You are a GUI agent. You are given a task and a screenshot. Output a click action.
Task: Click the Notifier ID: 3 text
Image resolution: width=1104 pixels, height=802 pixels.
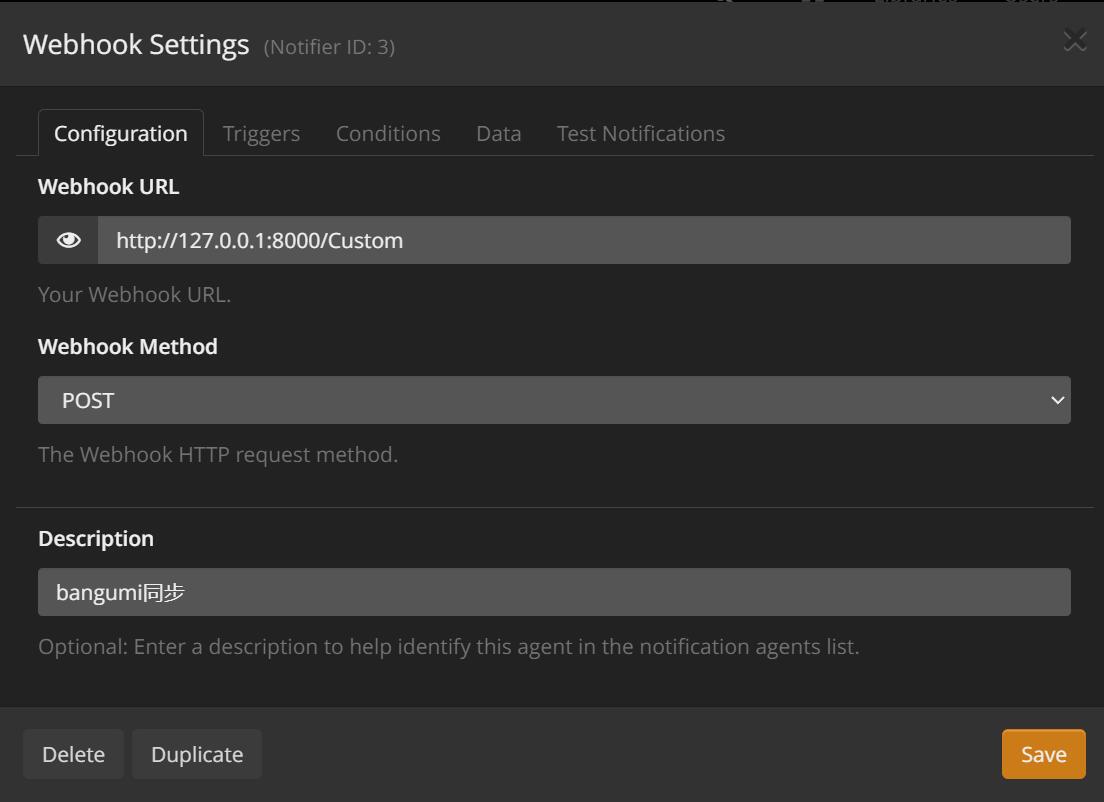pos(329,47)
